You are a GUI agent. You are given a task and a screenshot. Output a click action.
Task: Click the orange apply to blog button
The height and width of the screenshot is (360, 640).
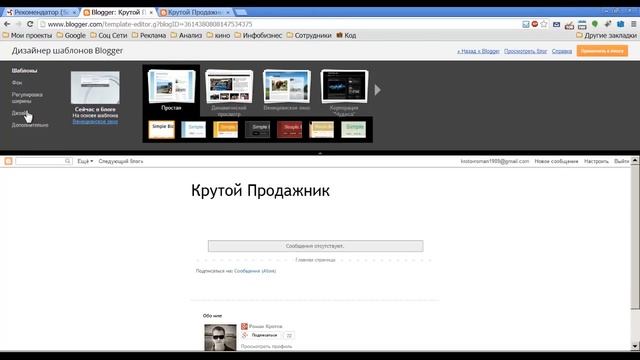pyautogui.click(x=602, y=51)
